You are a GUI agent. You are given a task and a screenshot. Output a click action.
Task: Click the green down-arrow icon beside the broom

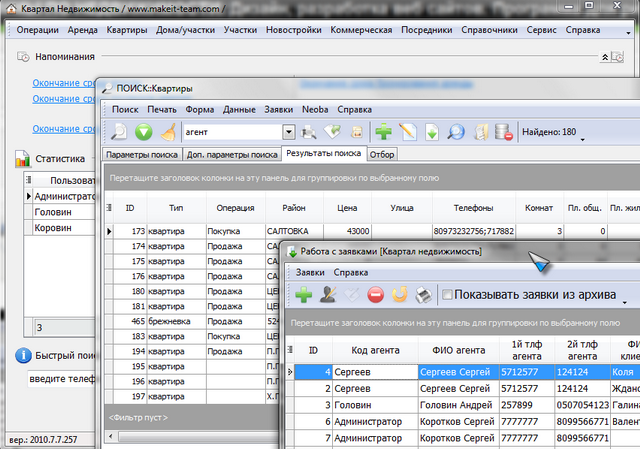(x=144, y=131)
